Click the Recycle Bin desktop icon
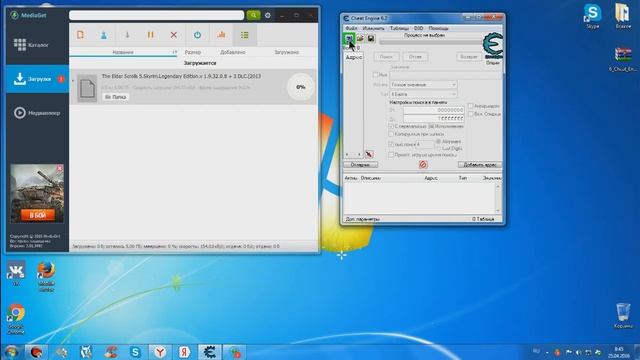Screen dimensions: 640x360 623,315
